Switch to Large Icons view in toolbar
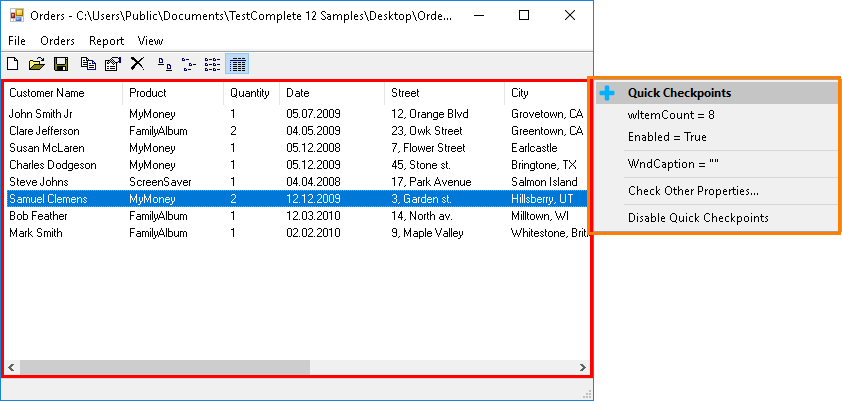 point(164,65)
